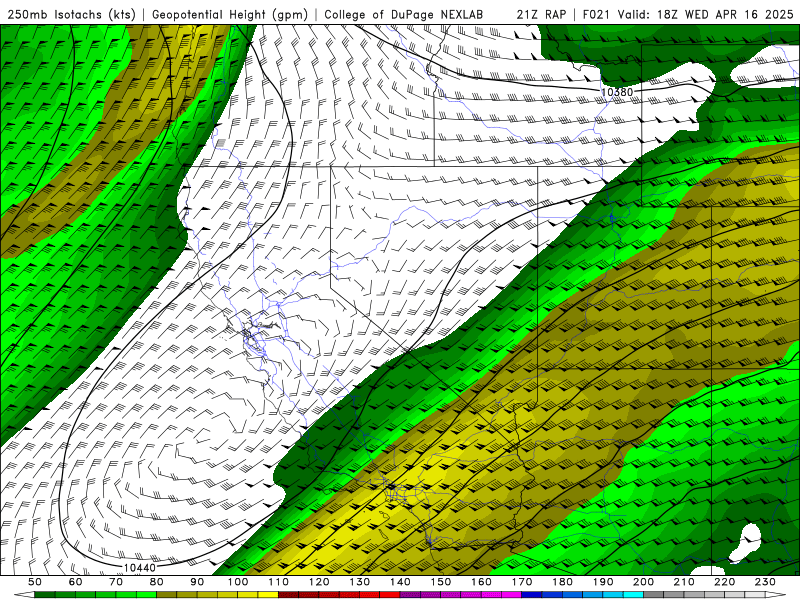Screen dimensions: 800x600
Task: Click the right arrow end of color bar
Action: tap(776, 595)
